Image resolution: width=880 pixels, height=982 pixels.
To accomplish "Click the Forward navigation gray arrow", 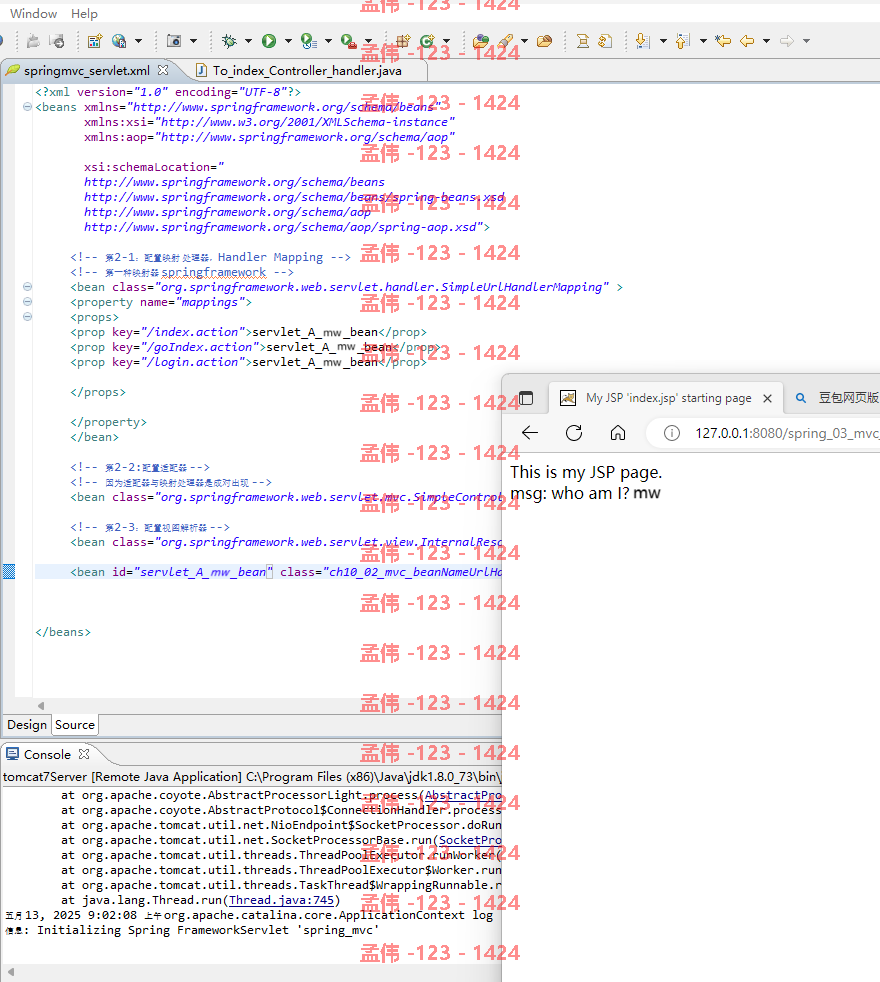I will click(x=787, y=41).
